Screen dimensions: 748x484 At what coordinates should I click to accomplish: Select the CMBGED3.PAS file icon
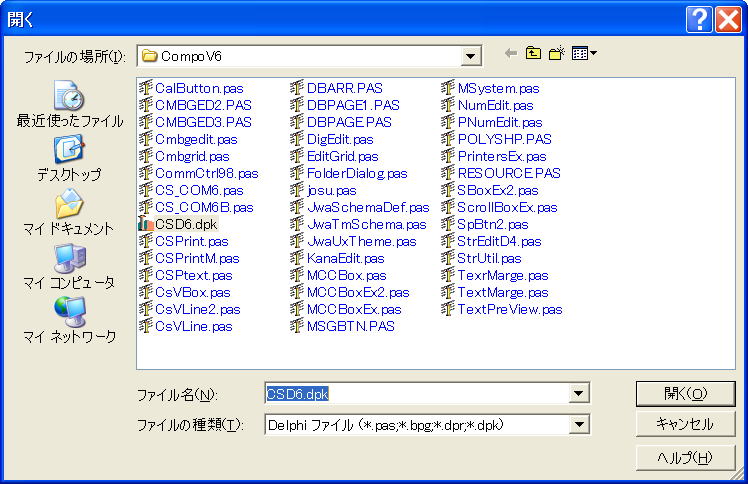(x=145, y=122)
